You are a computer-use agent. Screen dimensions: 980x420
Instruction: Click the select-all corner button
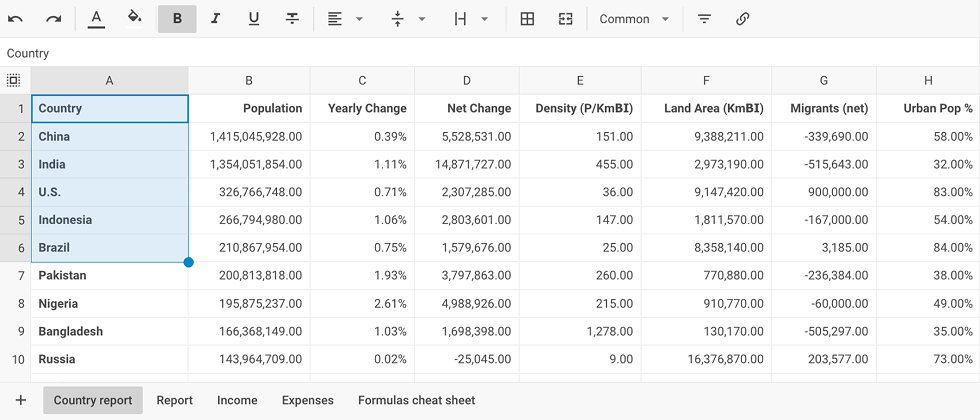[14, 81]
